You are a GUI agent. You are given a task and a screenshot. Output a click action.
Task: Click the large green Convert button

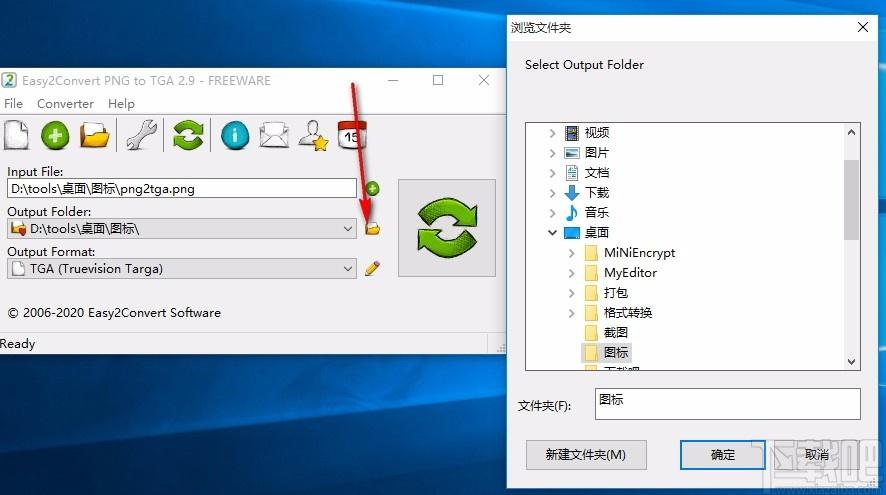click(446, 228)
